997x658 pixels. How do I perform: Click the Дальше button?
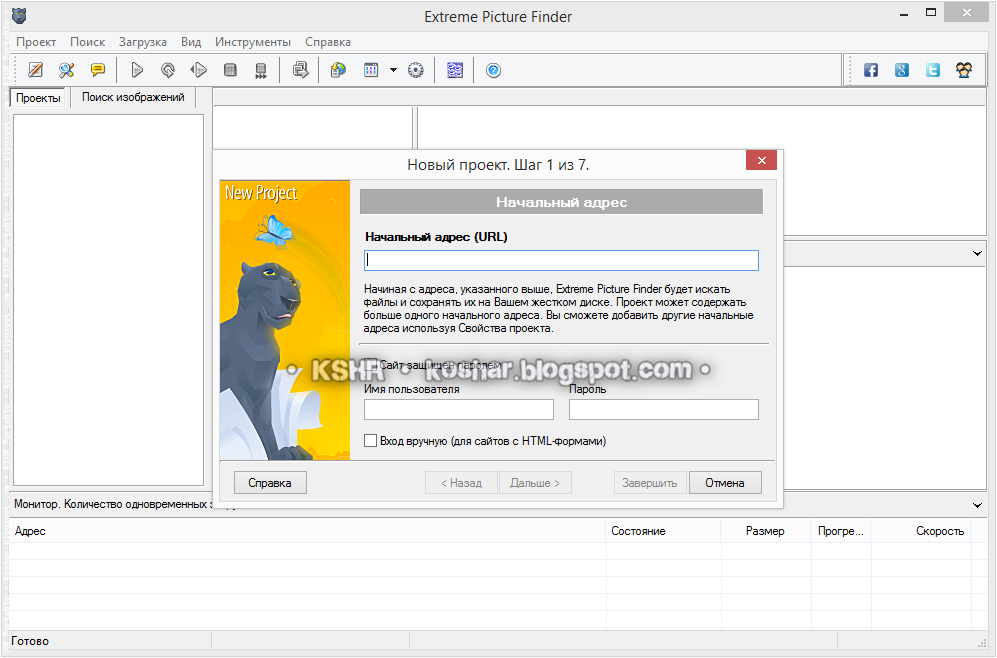[x=535, y=483]
